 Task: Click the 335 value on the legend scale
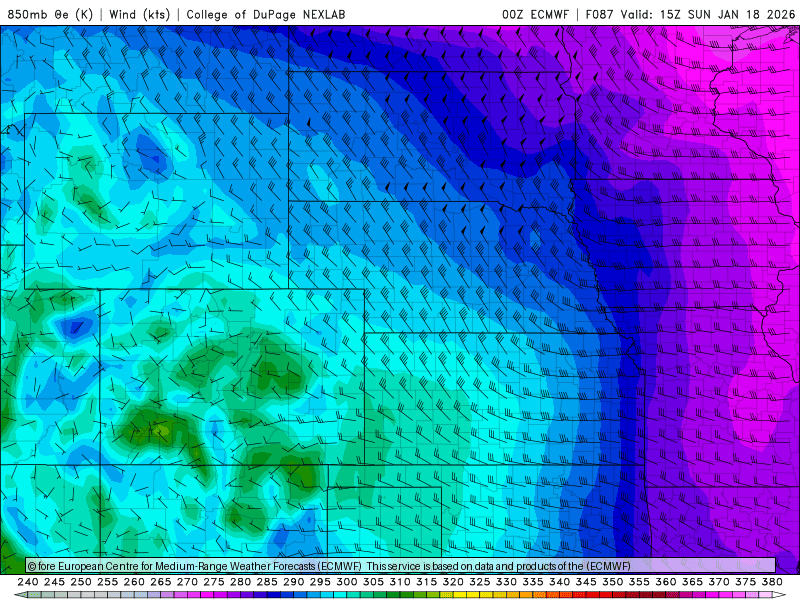tap(533, 582)
